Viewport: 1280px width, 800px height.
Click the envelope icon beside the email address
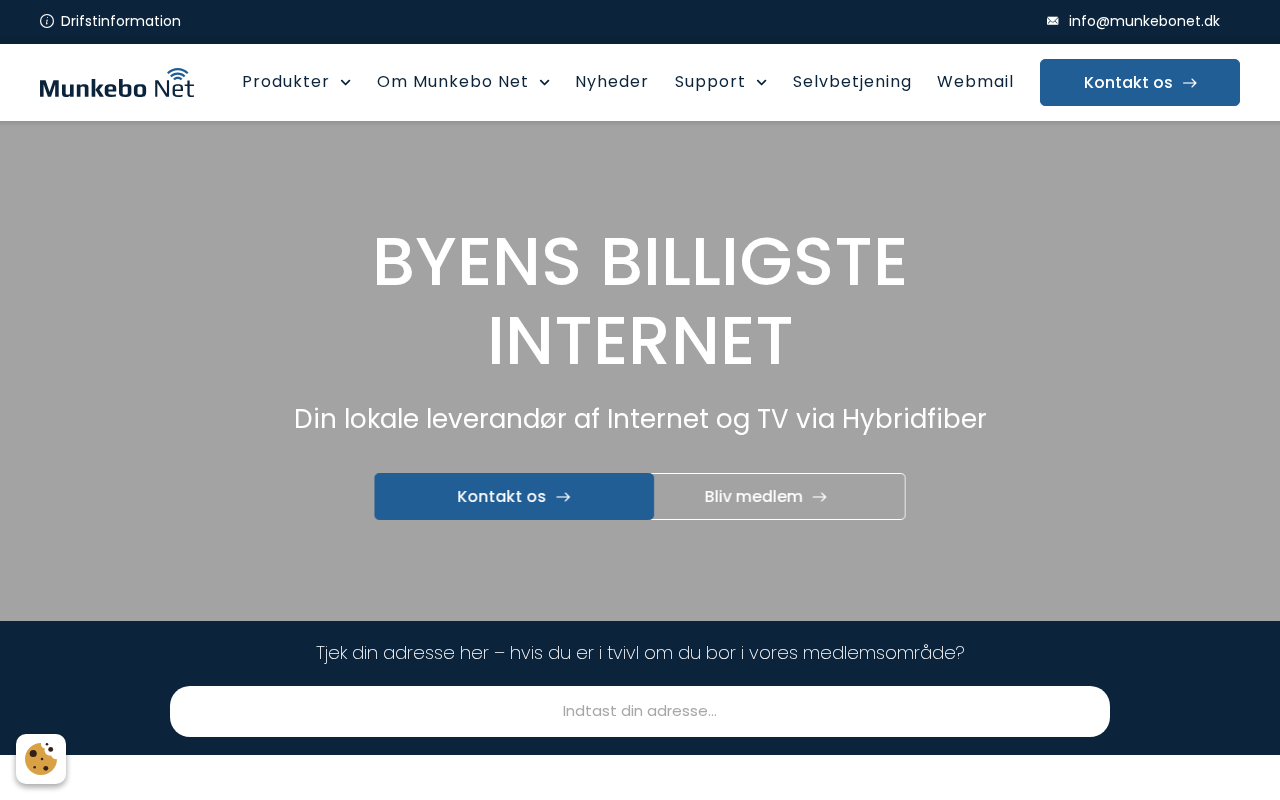pos(1052,21)
